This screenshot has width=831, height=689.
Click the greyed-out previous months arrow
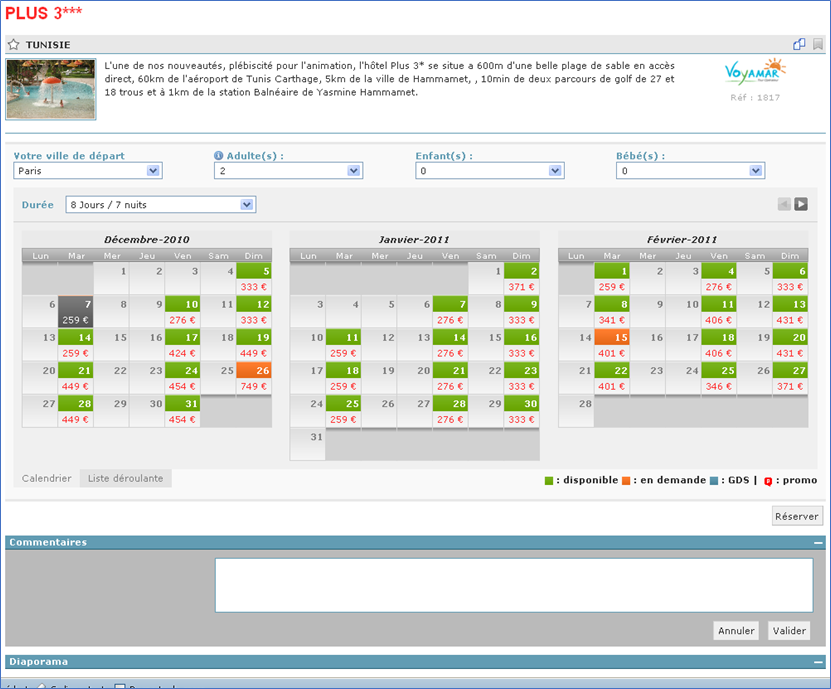point(784,204)
